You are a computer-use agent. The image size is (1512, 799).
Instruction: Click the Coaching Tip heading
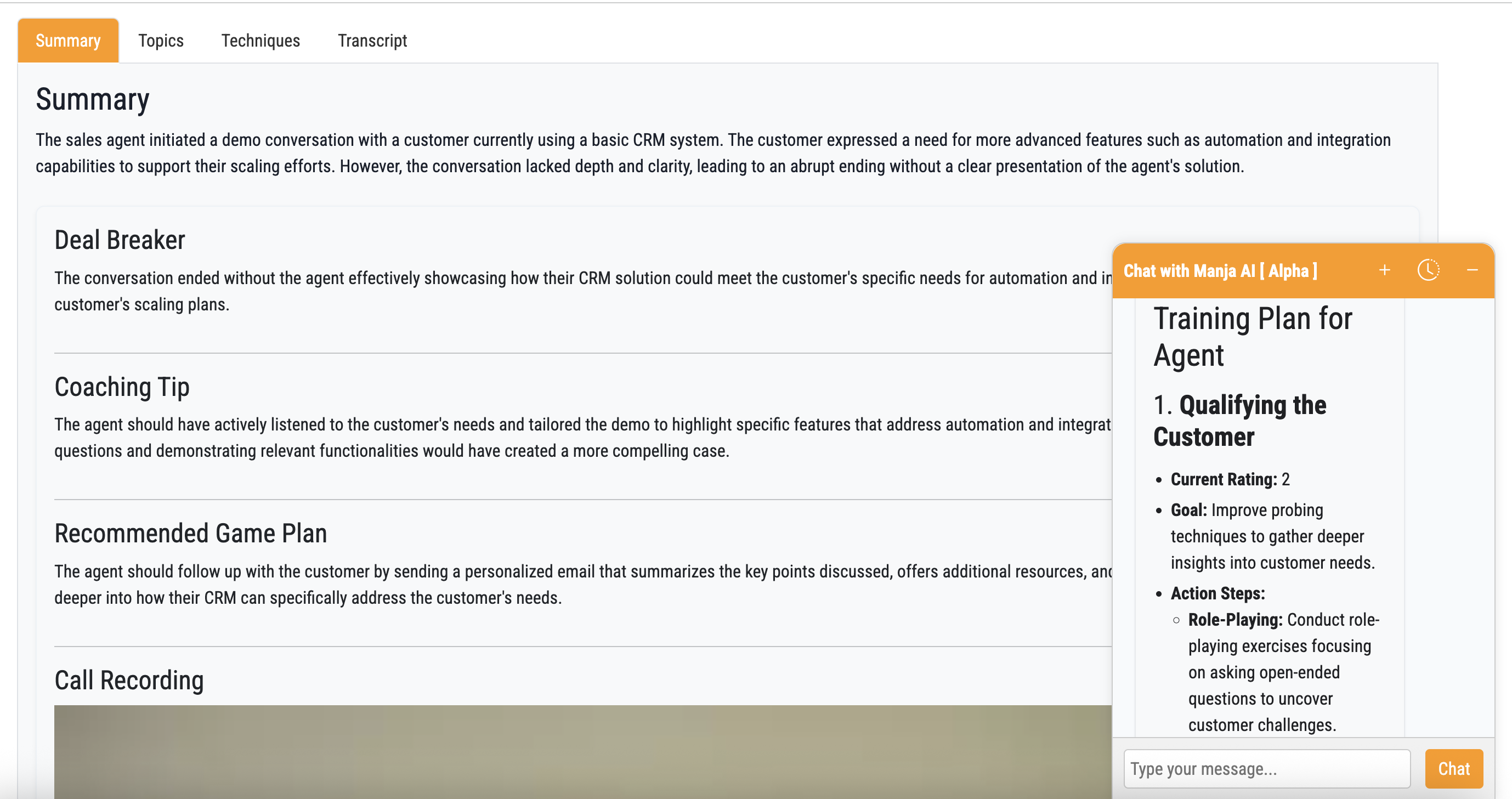122,387
